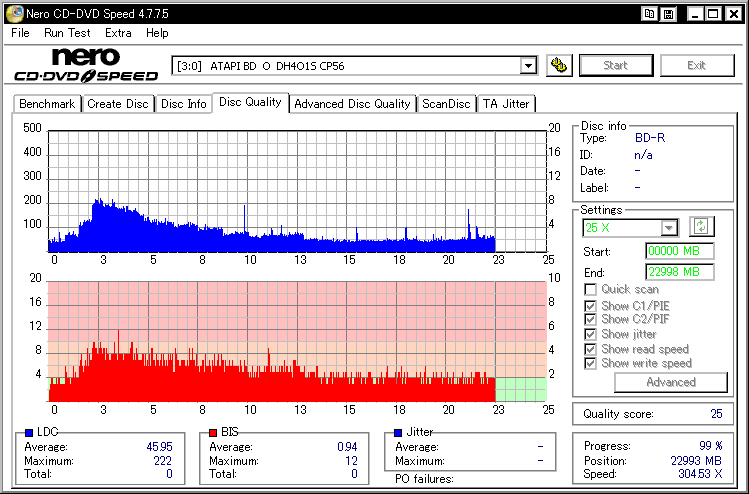Image resolution: width=749 pixels, height=494 pixels.
Task: Click the PO failures label
Action: (424, 479)
